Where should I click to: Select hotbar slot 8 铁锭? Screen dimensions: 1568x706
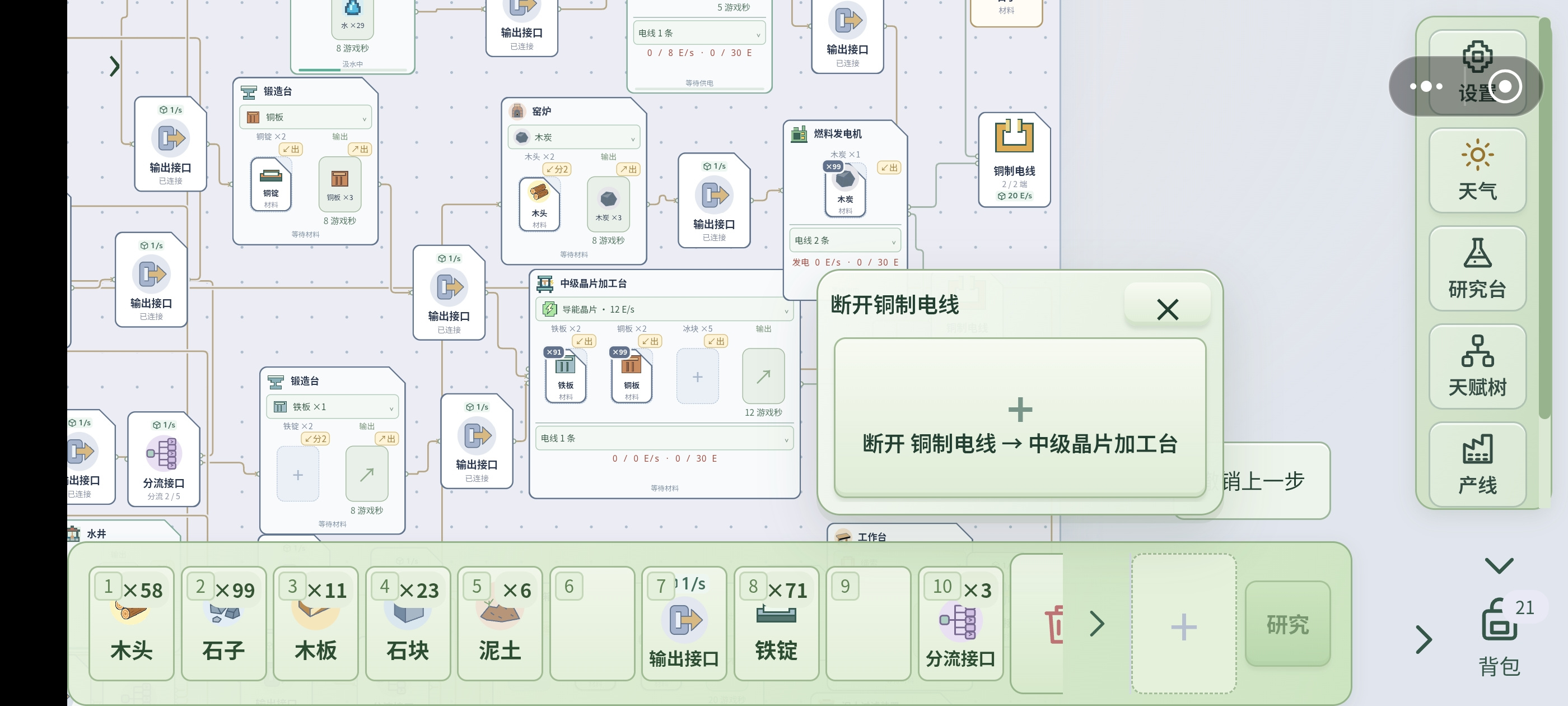(x=776, y=623)
